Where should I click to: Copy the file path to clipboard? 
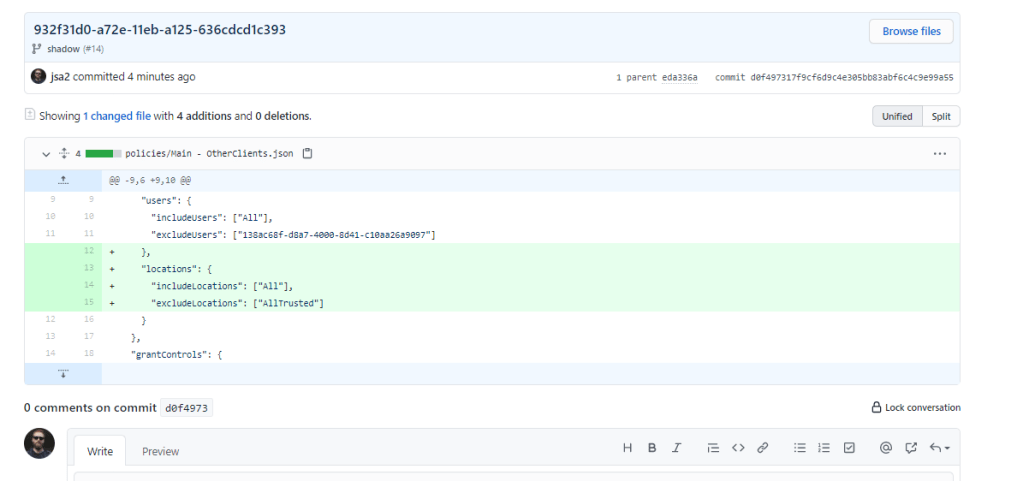coord(308,154)
